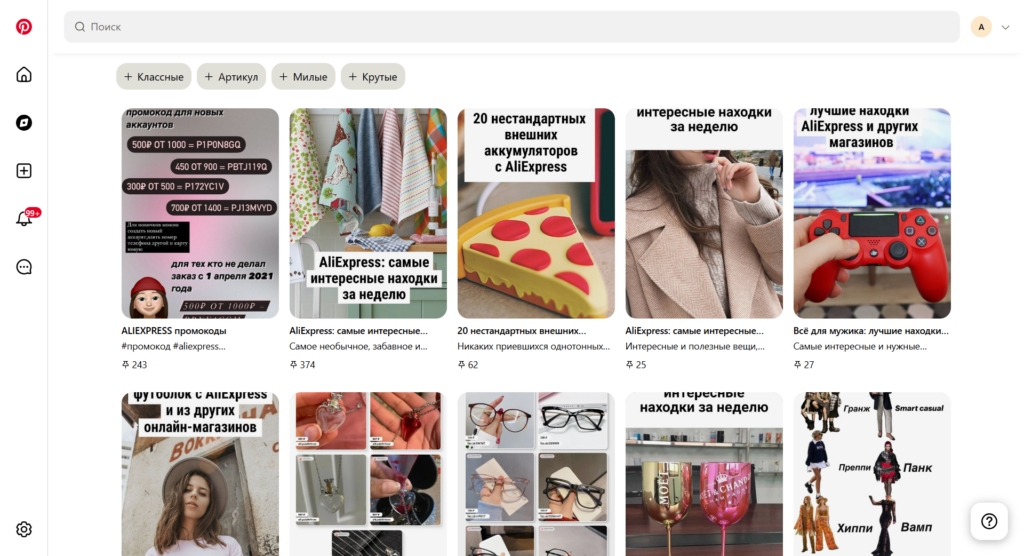
Task: Click the Create pin plus icon
Action: click(24, 171)
